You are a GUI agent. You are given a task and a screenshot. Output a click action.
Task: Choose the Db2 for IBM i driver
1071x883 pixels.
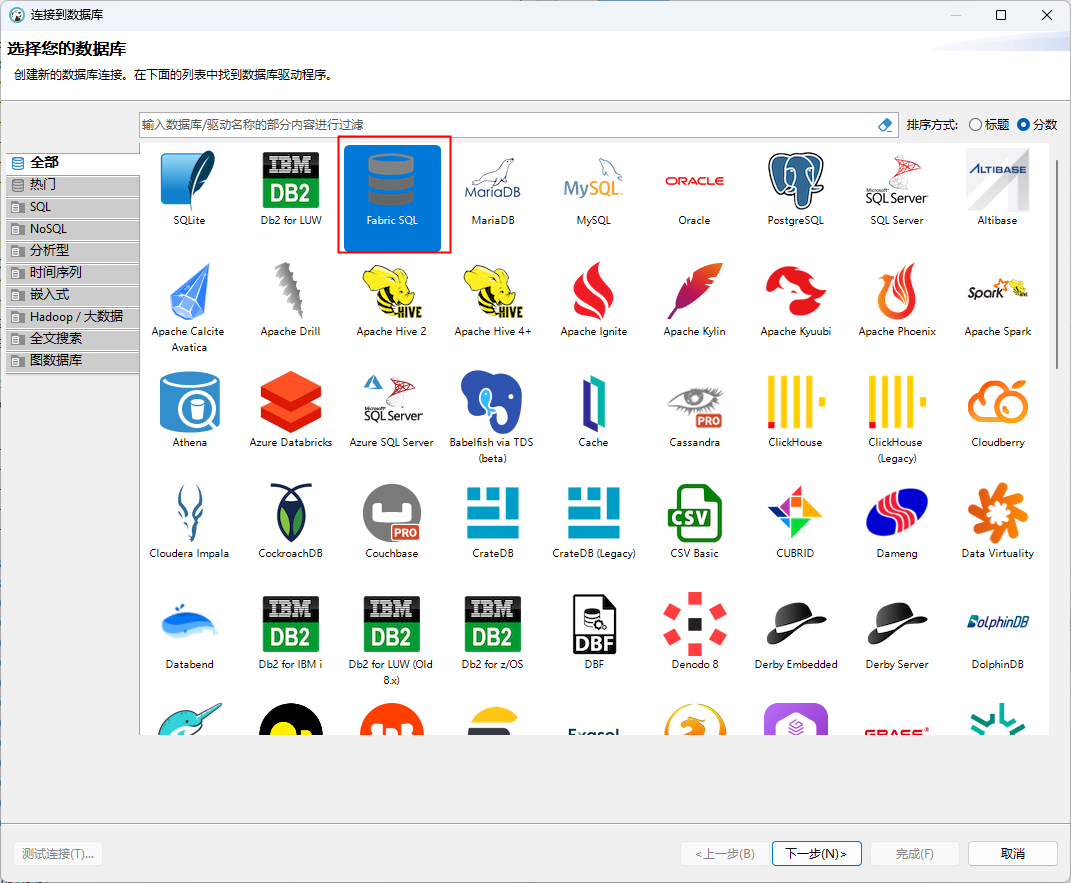click(290, 624)
